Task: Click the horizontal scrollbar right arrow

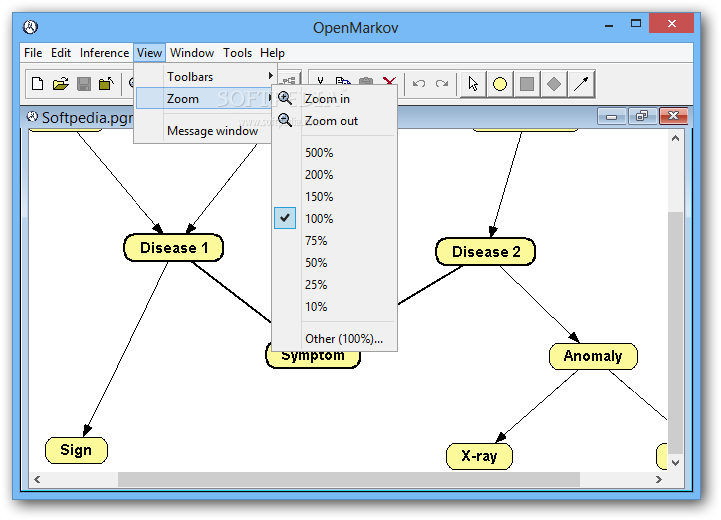Action: pyautogui.click(x=658, y=480)
